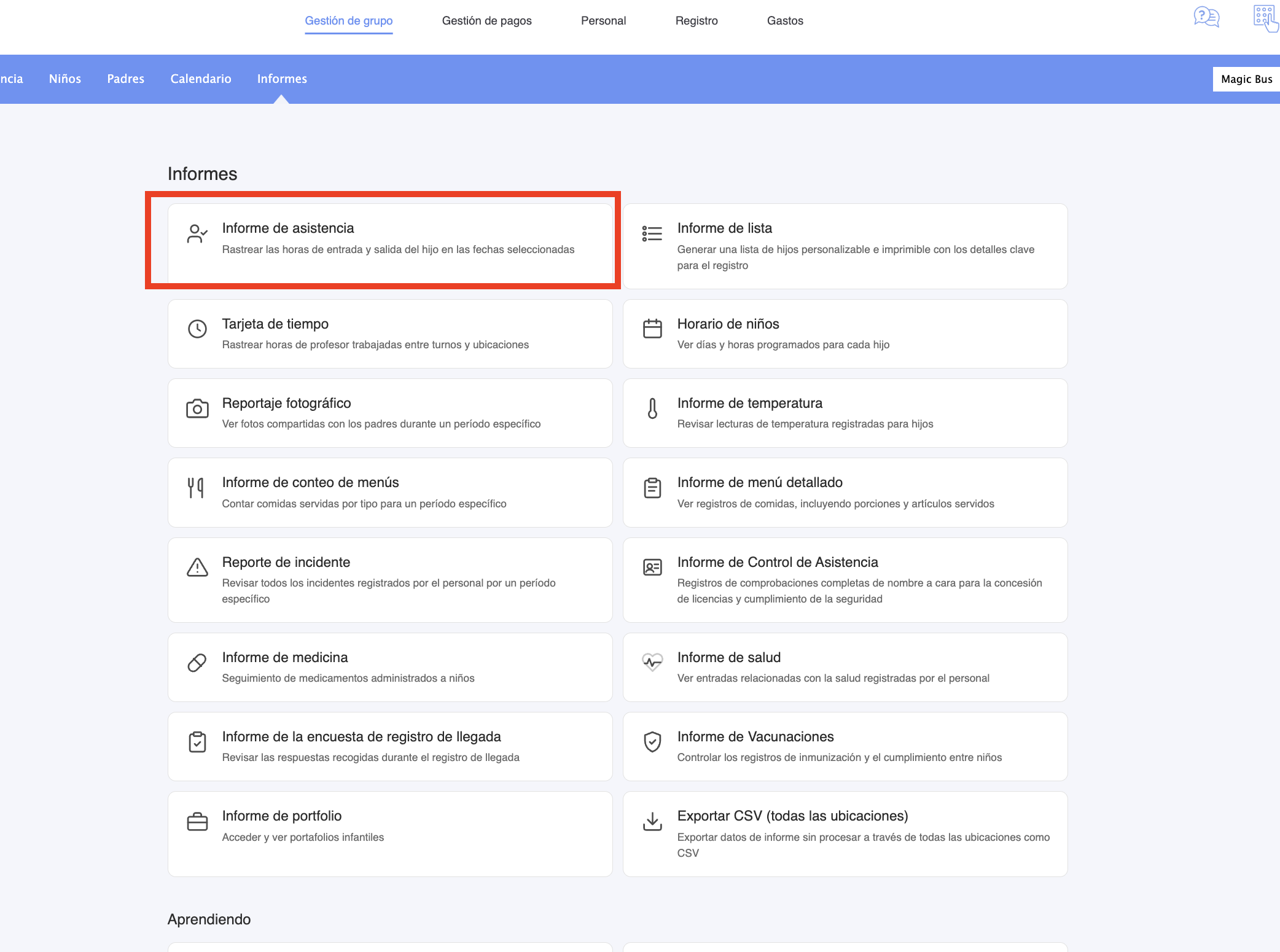Click the calendar icon for Horario de niños

652,329
